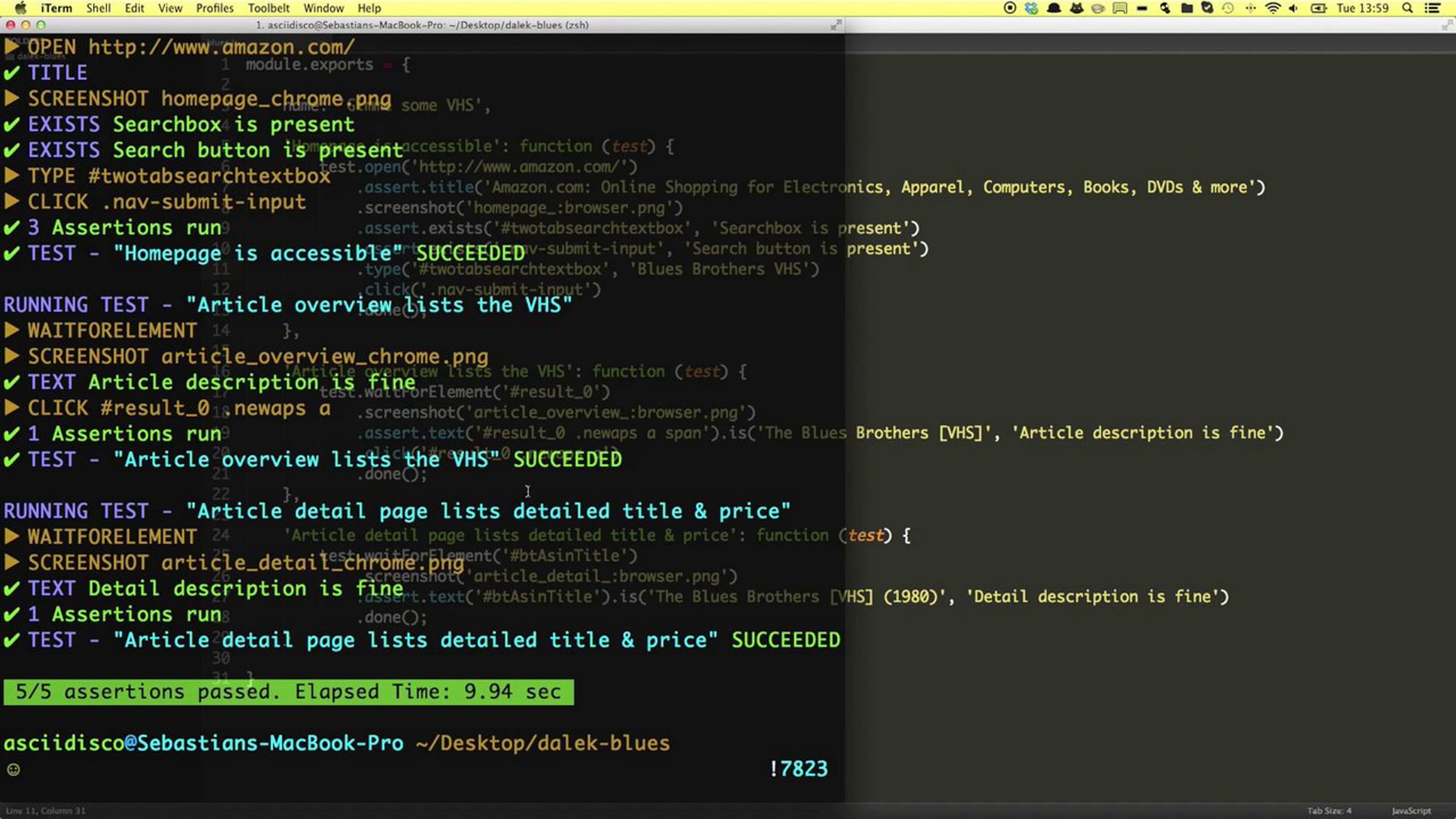Open the iTerm application menu
This screenshot has width=1456, height=819.
[x=56, y=8]
